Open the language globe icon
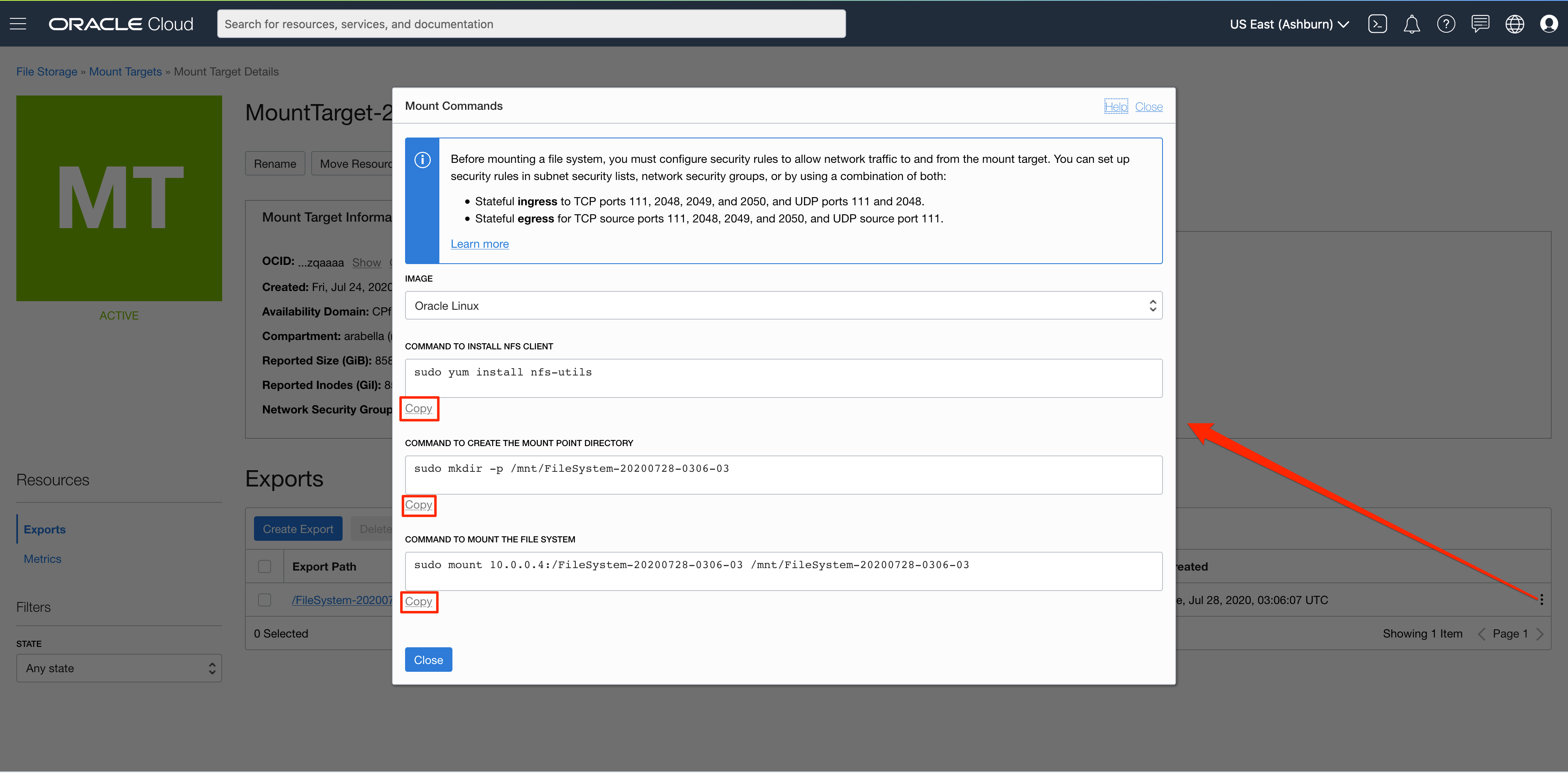1568x773 pixels. click(1515, 24)
